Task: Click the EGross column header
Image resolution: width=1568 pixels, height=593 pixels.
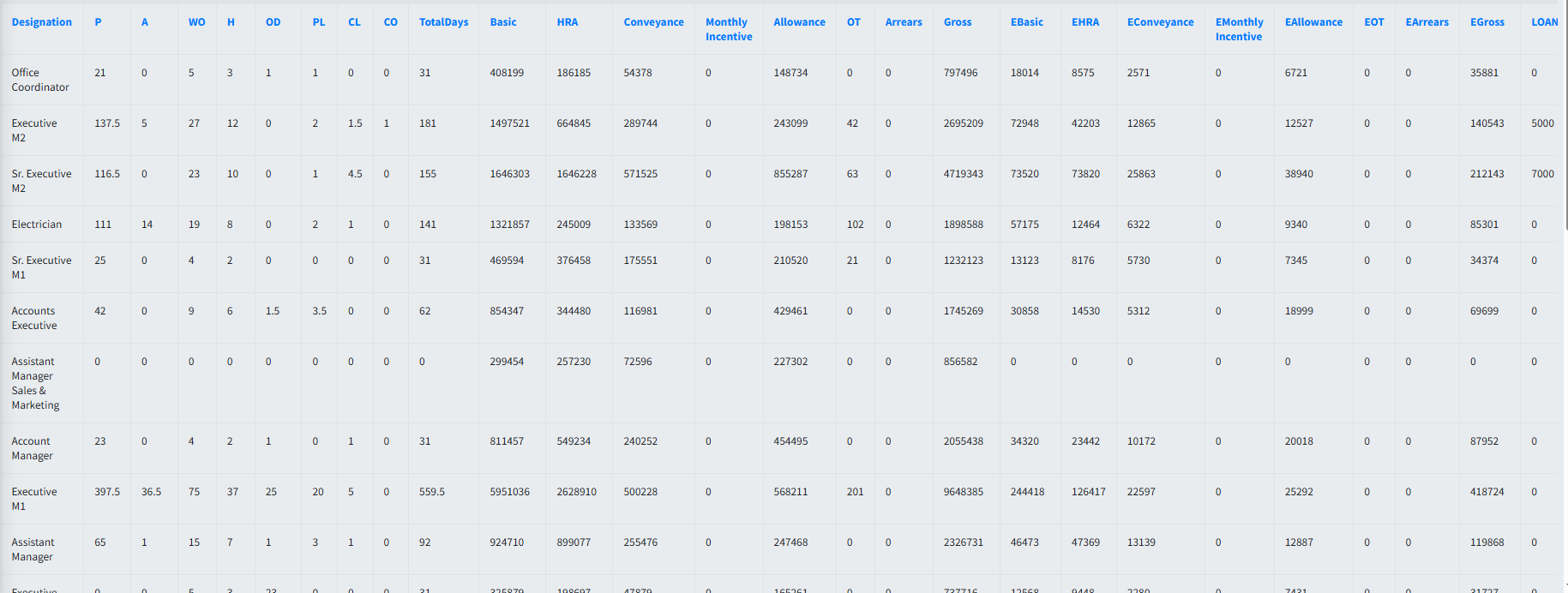Action: pyautogui.click(x=1487, y=22)
